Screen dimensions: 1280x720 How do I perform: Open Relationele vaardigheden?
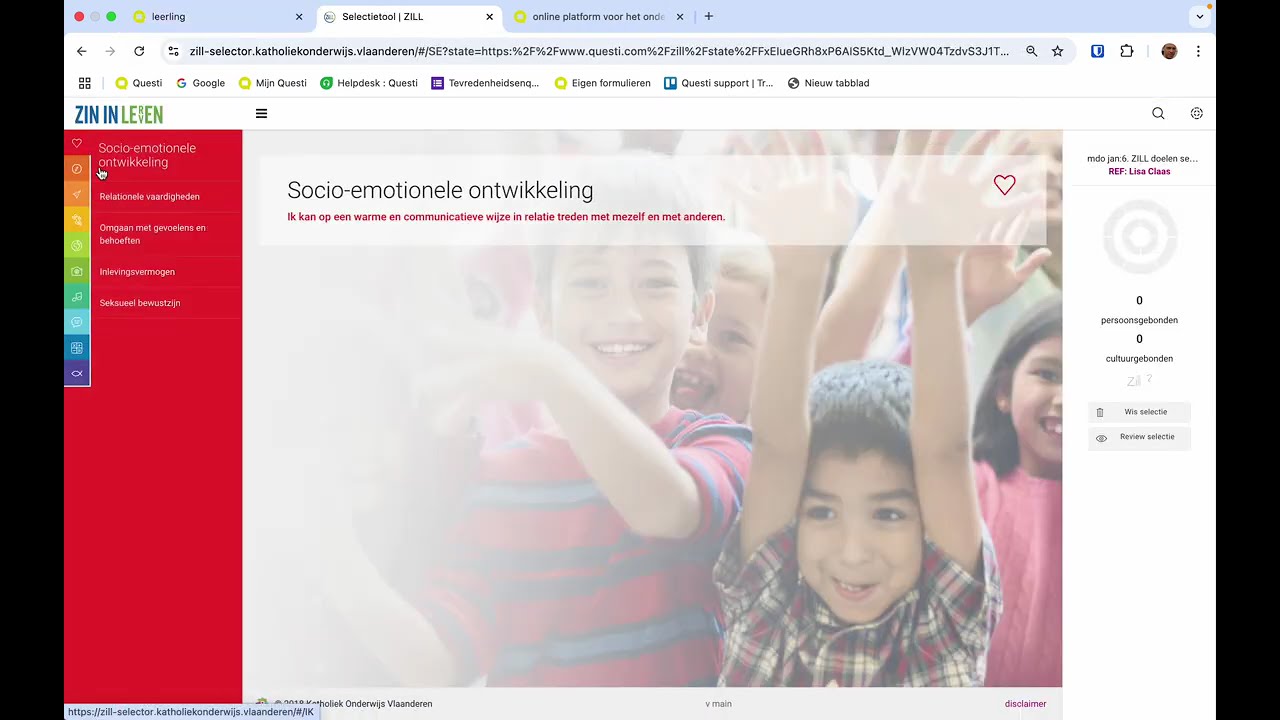point(150,197)
